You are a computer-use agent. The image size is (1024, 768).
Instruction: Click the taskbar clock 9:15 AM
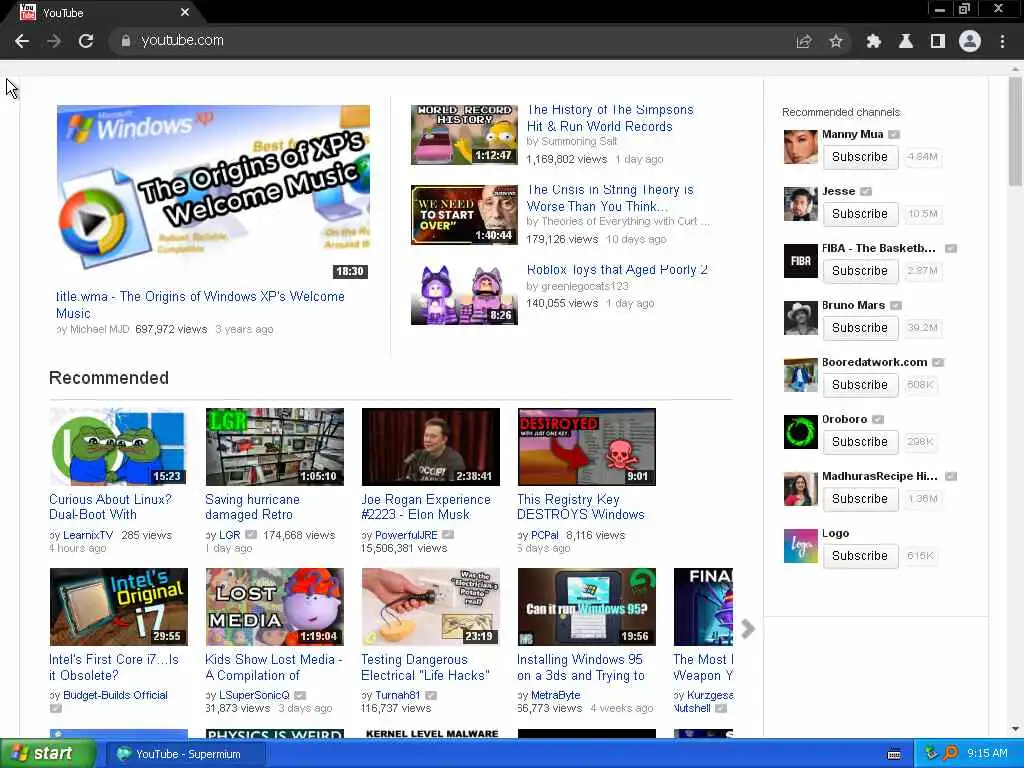tap(987, 754)
